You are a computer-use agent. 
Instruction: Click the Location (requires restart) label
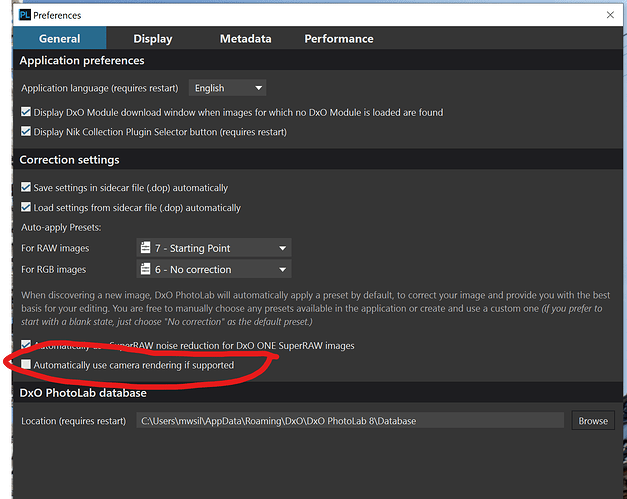[74, 421]
